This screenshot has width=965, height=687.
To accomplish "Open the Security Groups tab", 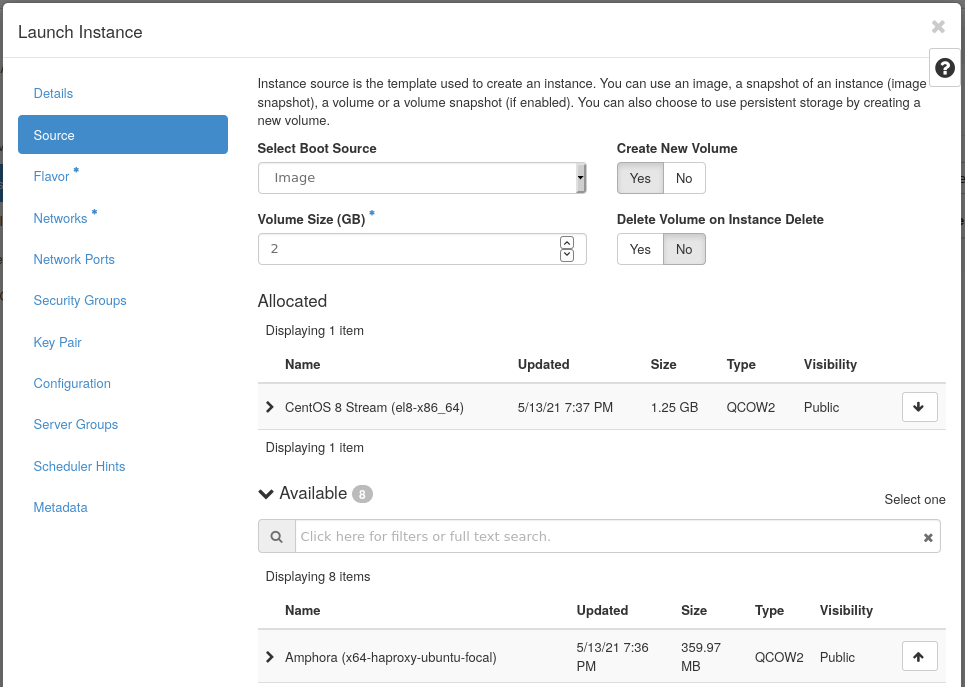I will pos(80,300).
